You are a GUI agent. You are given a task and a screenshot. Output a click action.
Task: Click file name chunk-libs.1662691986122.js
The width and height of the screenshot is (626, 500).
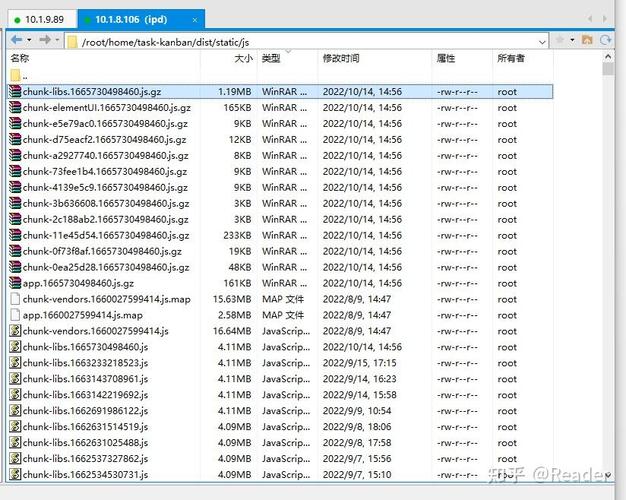click(x=85, y=411)
